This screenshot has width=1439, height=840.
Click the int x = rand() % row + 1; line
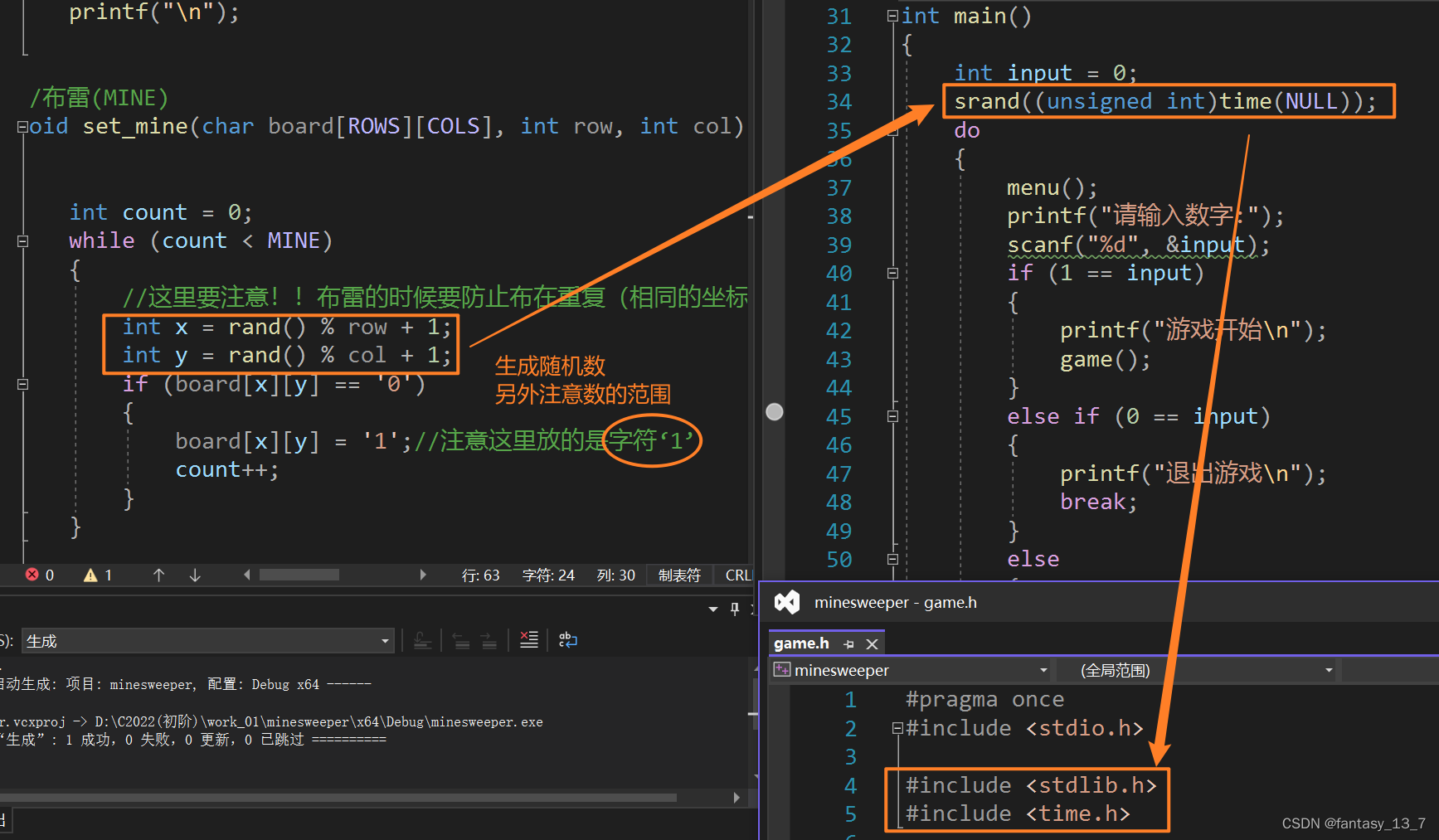click(287, 328)
